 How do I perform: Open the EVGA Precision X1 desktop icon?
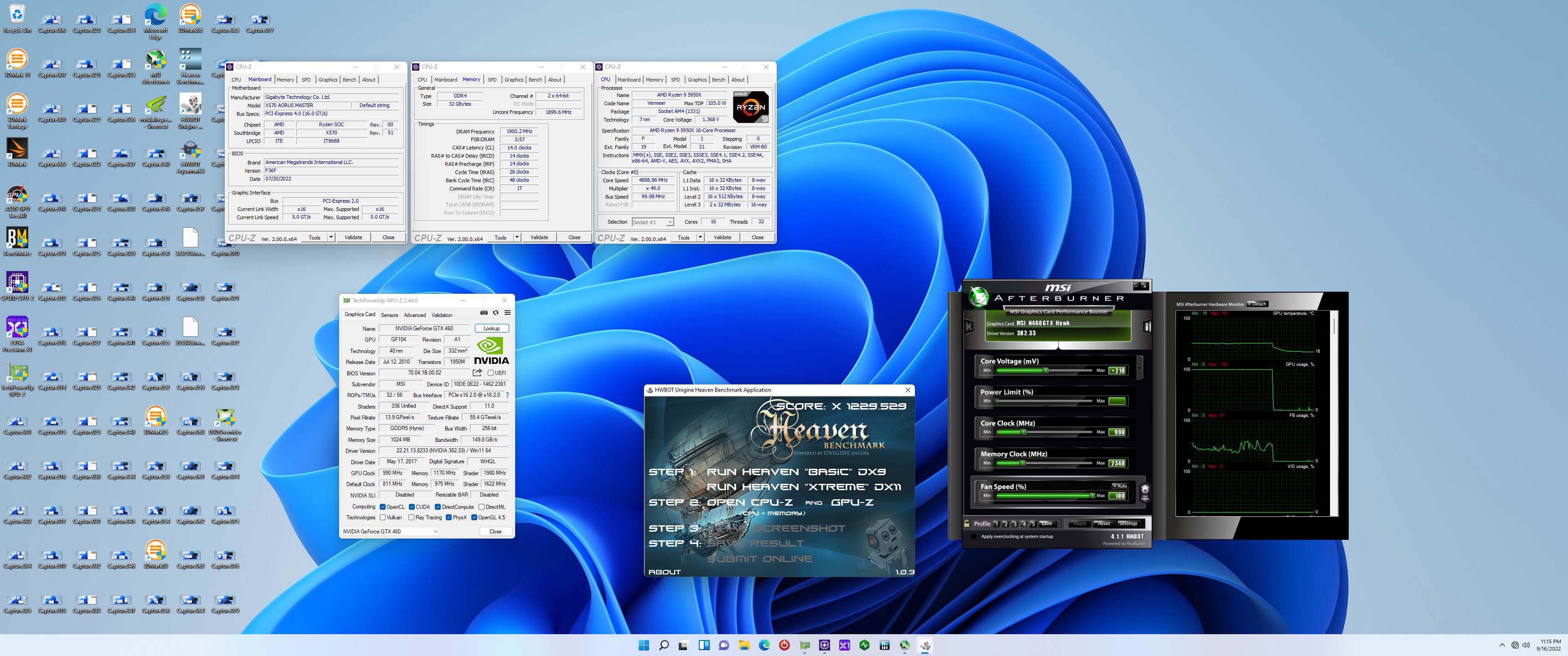(x=17, y=334)
